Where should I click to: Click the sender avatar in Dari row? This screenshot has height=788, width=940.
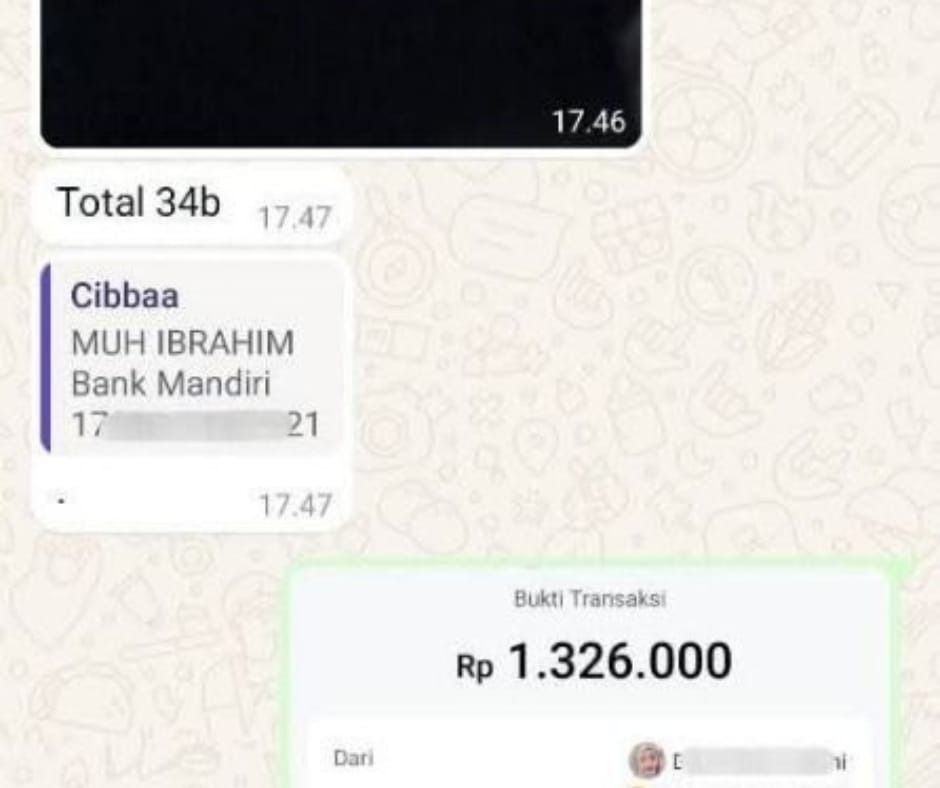click(x=647, y=760)
